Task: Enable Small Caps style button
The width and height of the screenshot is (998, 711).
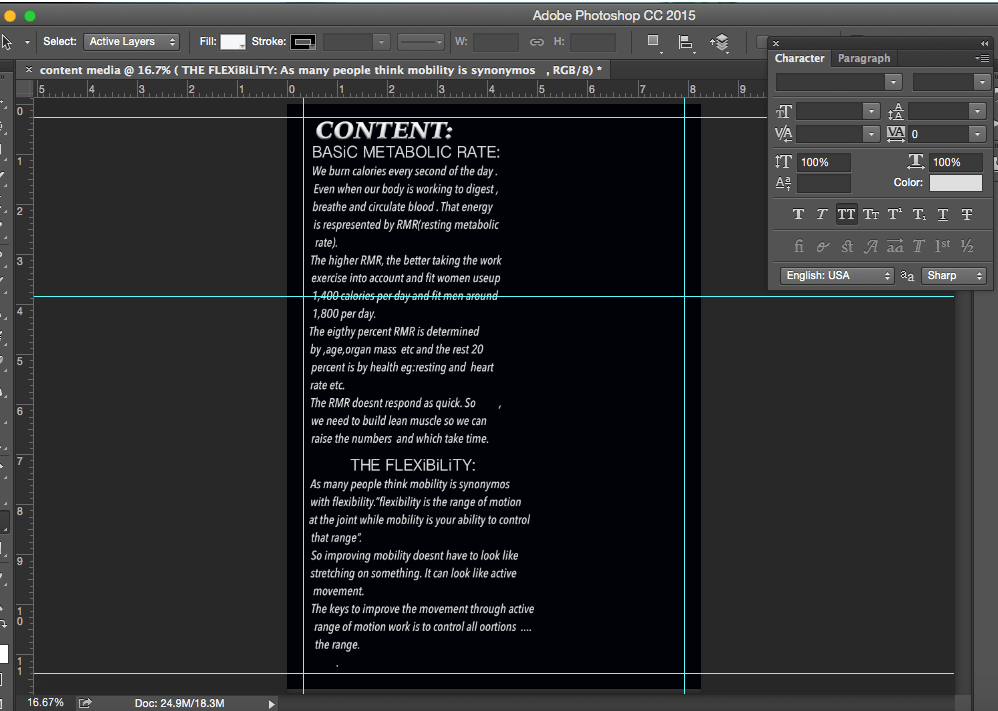Action: pyautogui.click(x=871, y=214)
